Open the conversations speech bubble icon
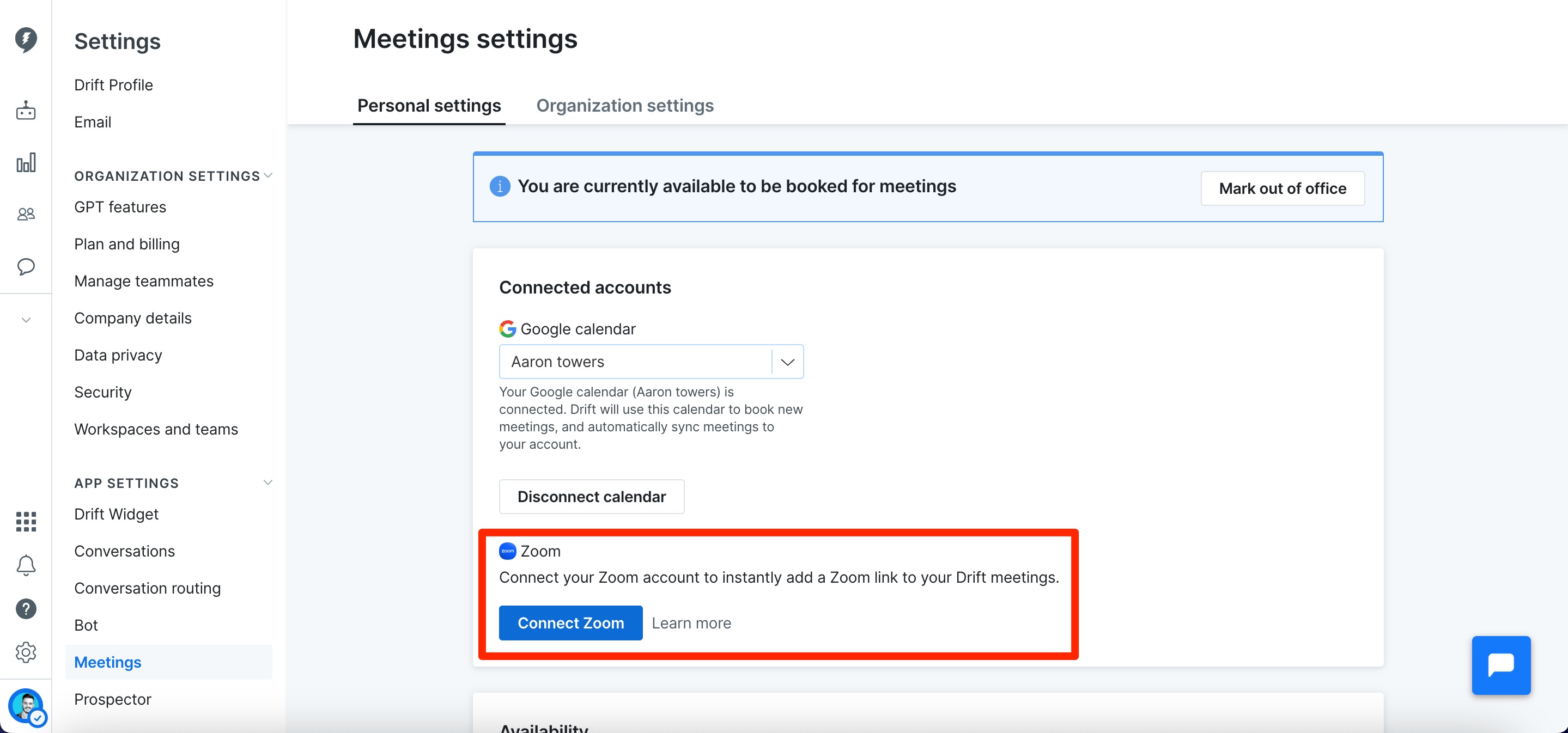The height and width of the screenshot is (733, 1568). tap(26, 266)
